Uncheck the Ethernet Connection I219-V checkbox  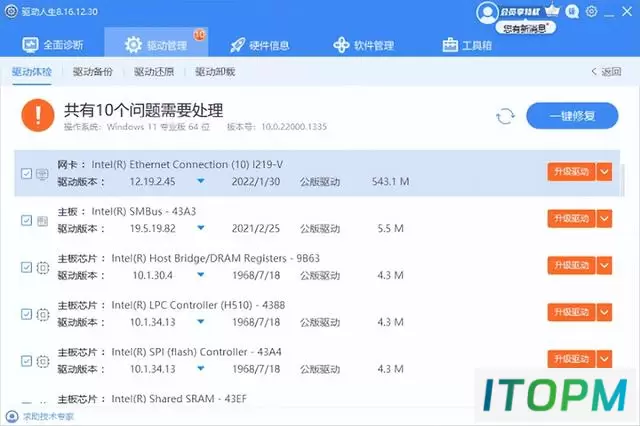[27, 173]
